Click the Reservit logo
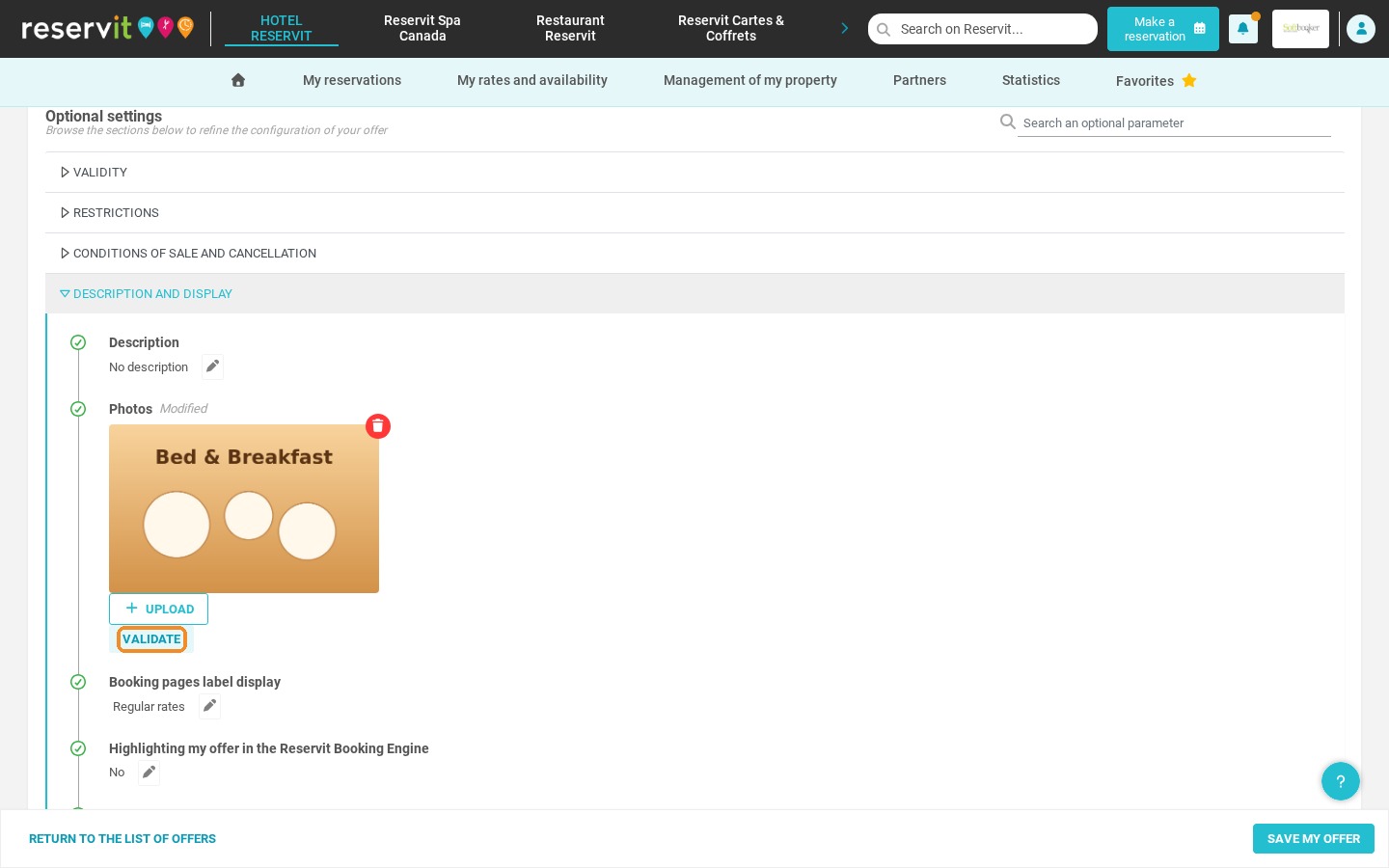Screen dimensions: 1389x868 coord(107,28)
